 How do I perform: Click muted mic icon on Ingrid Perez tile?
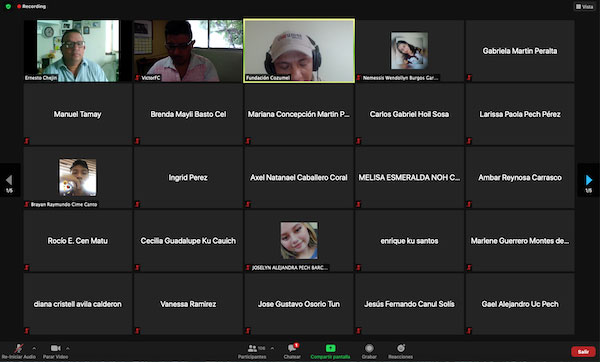(x=137, y=204)
